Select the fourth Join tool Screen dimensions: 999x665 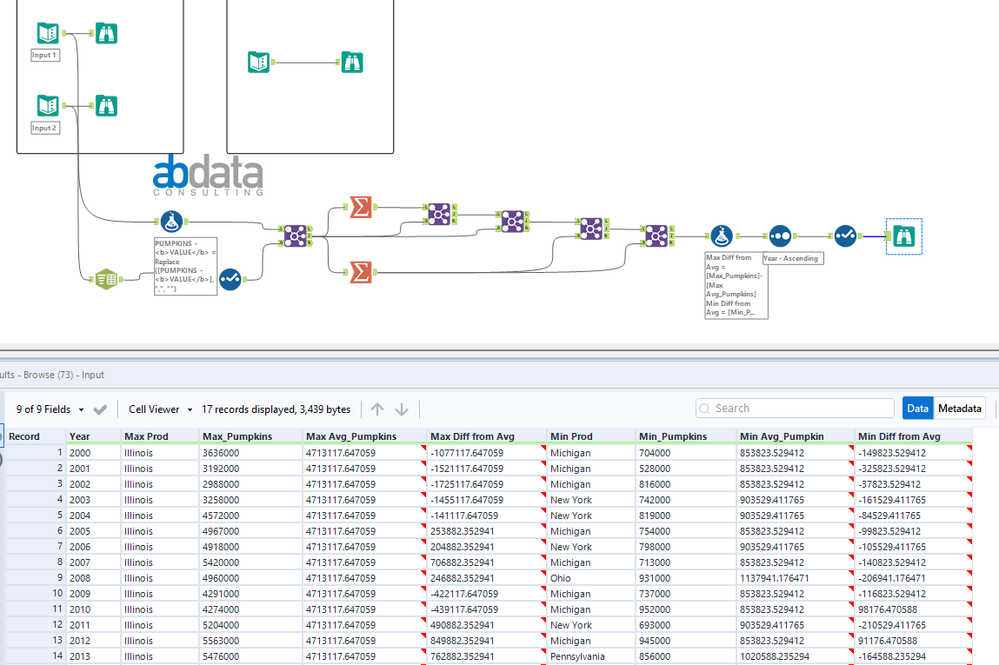coord(591,228)
